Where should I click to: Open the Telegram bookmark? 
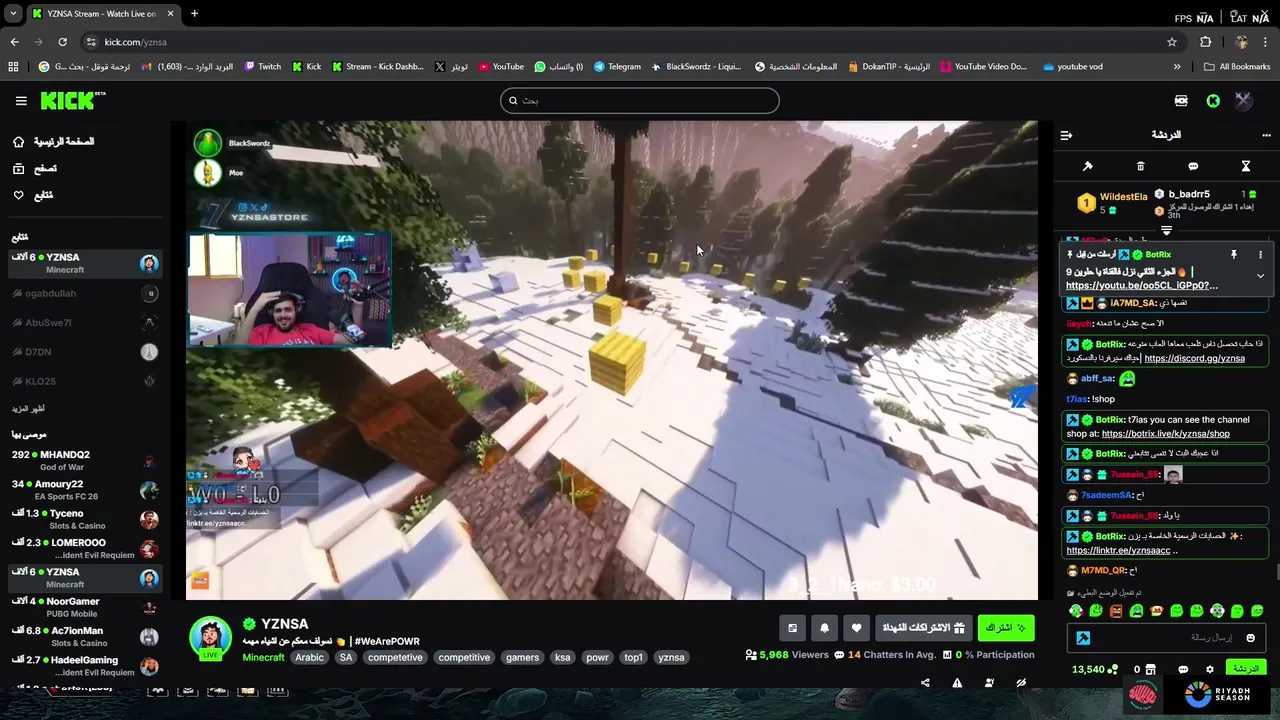click(617, 67)
